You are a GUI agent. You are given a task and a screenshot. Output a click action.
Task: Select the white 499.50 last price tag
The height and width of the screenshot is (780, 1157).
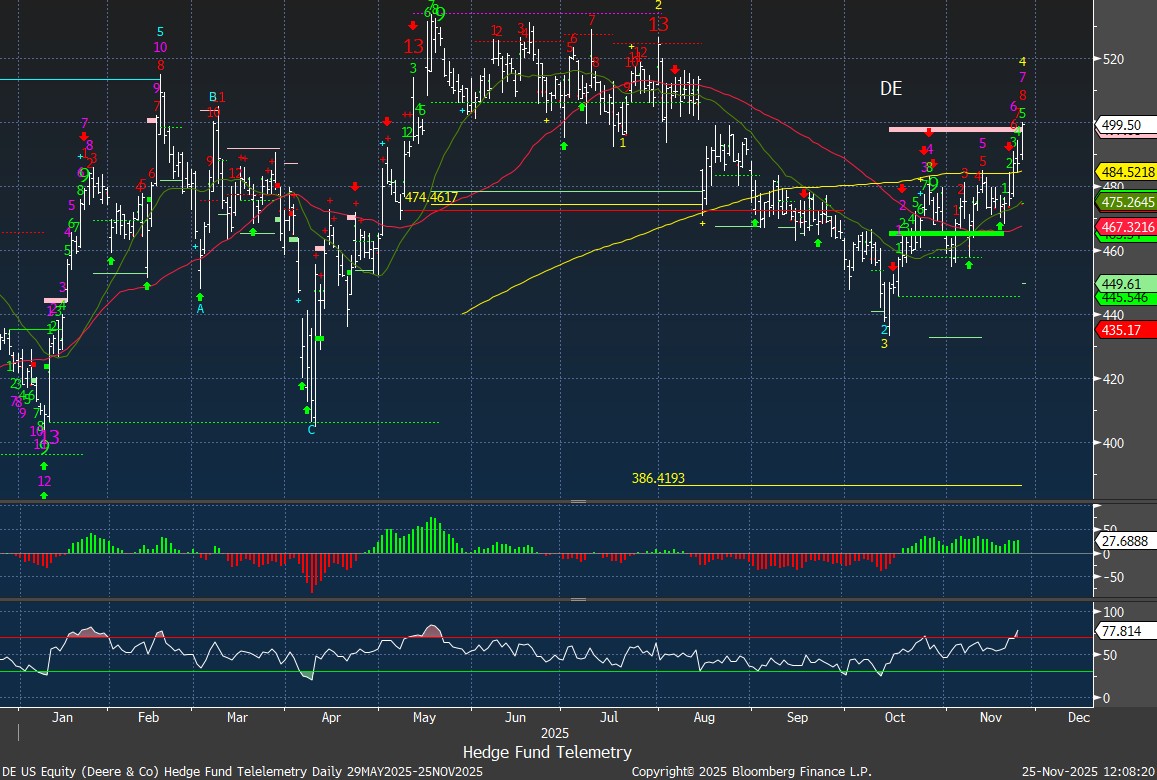point(1121,125)
